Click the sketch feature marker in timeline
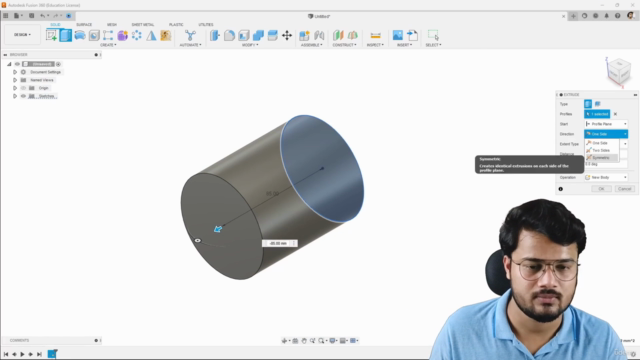640x360 pixels. (x=52, y=354)
